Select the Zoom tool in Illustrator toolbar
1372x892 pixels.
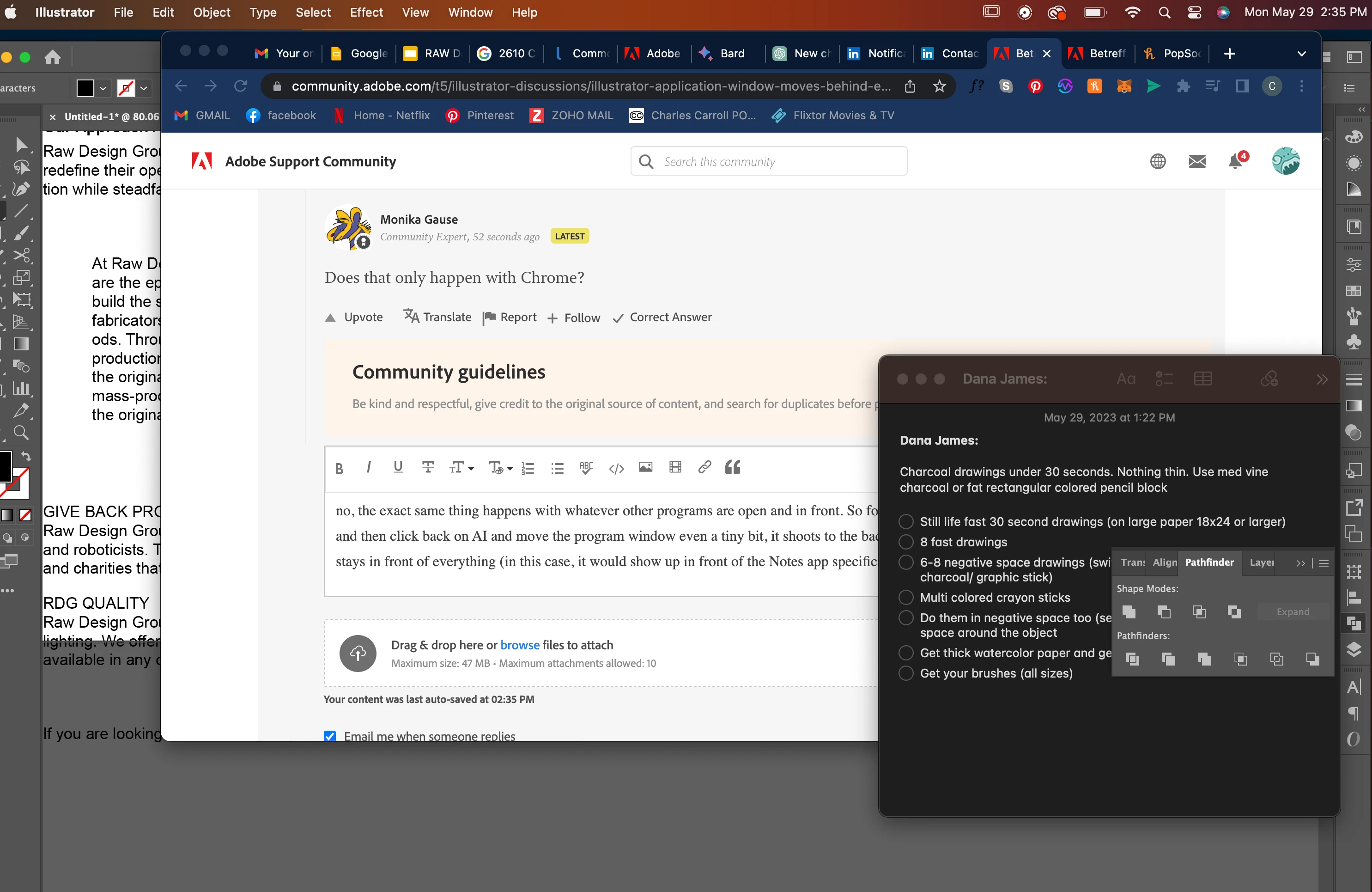(x=21, y=433)
